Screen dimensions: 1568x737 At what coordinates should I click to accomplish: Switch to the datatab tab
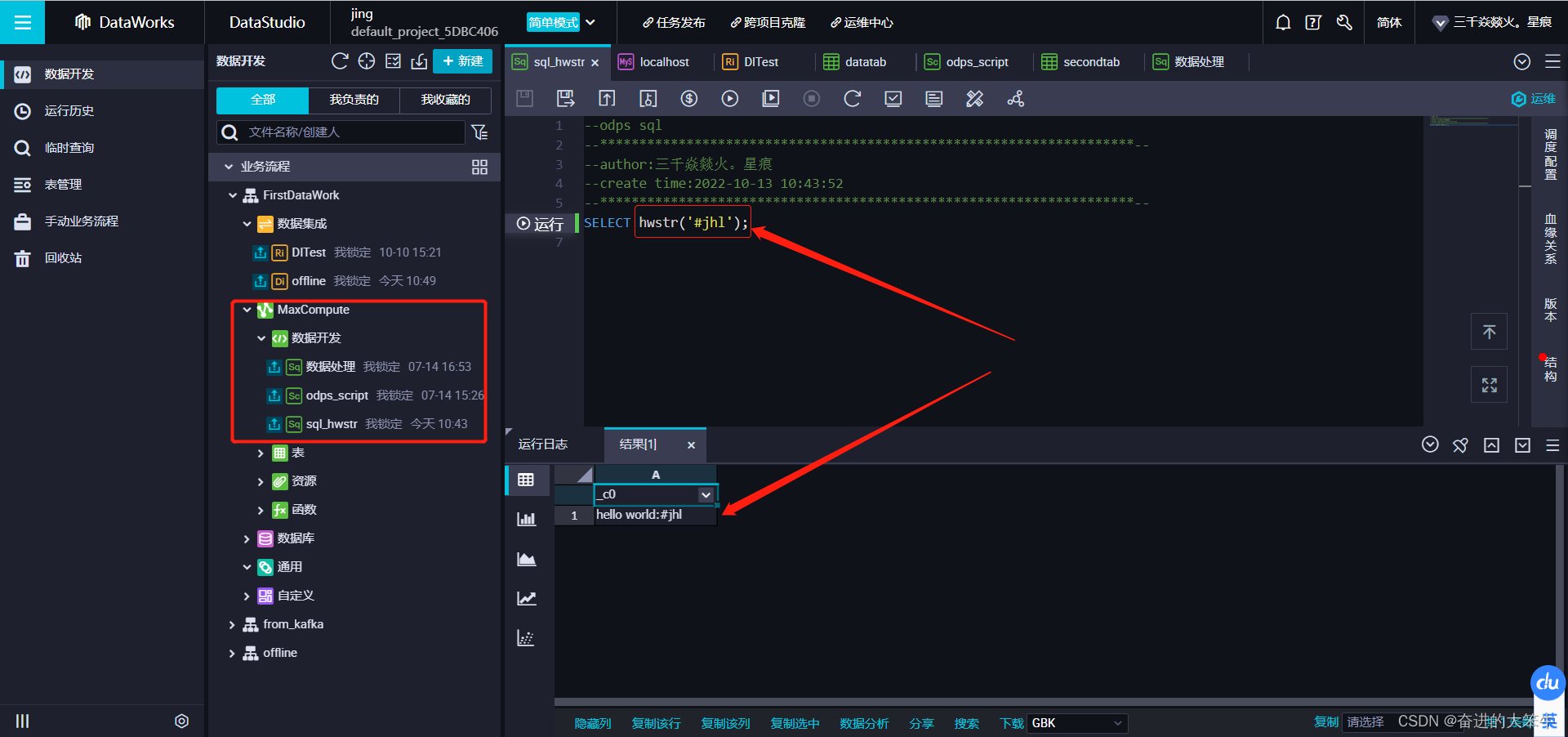coord(855,62)
